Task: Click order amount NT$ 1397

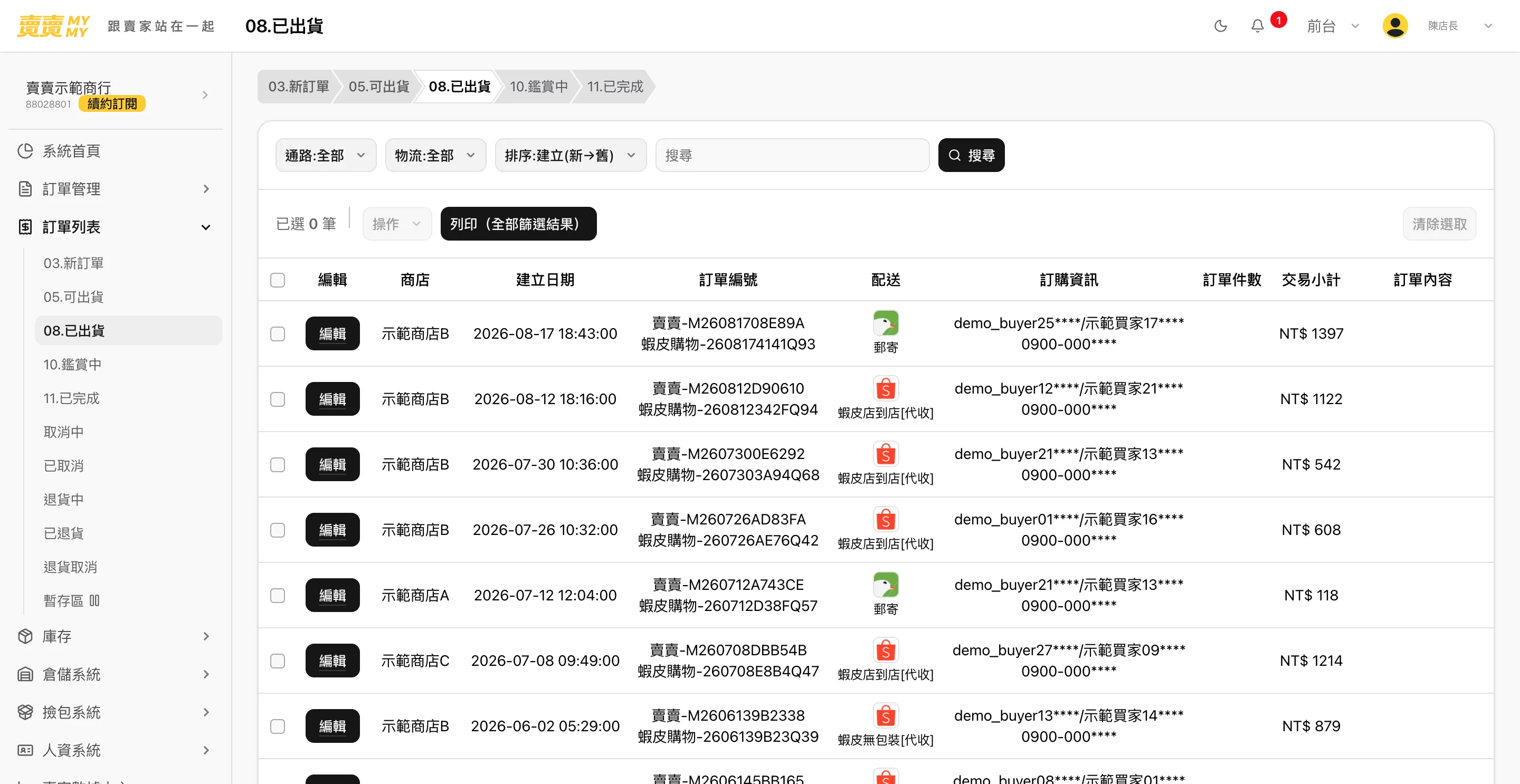Action: [1310, 333]
